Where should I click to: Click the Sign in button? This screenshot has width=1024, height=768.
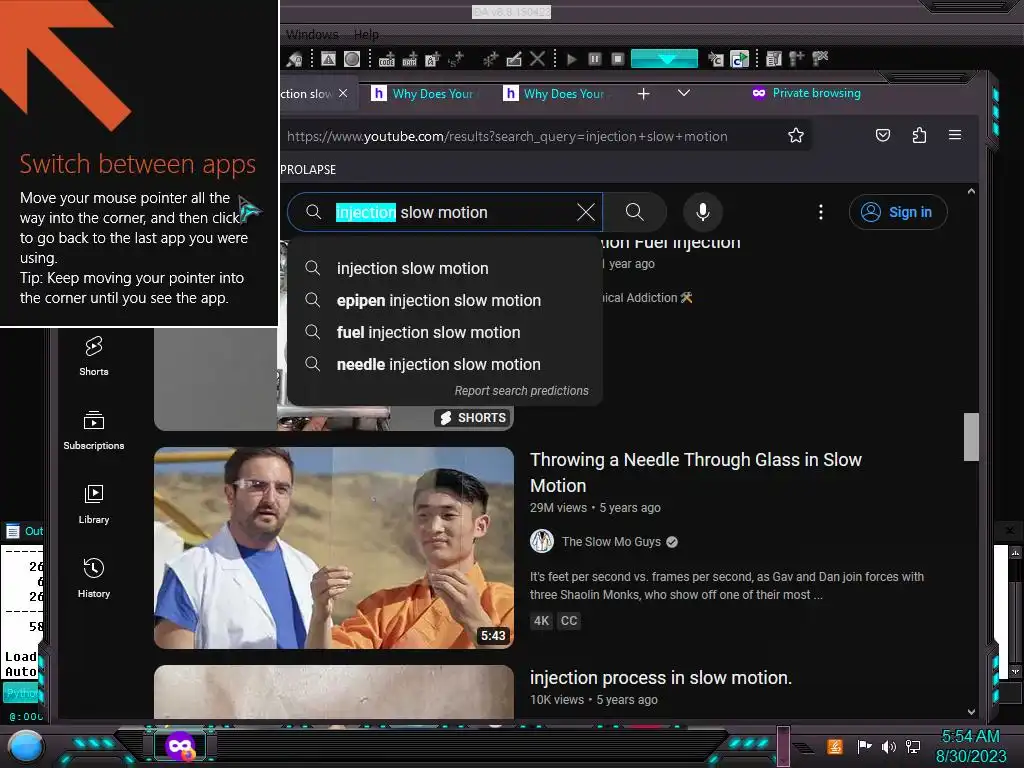pyautogui.click(x=898, y=212)
